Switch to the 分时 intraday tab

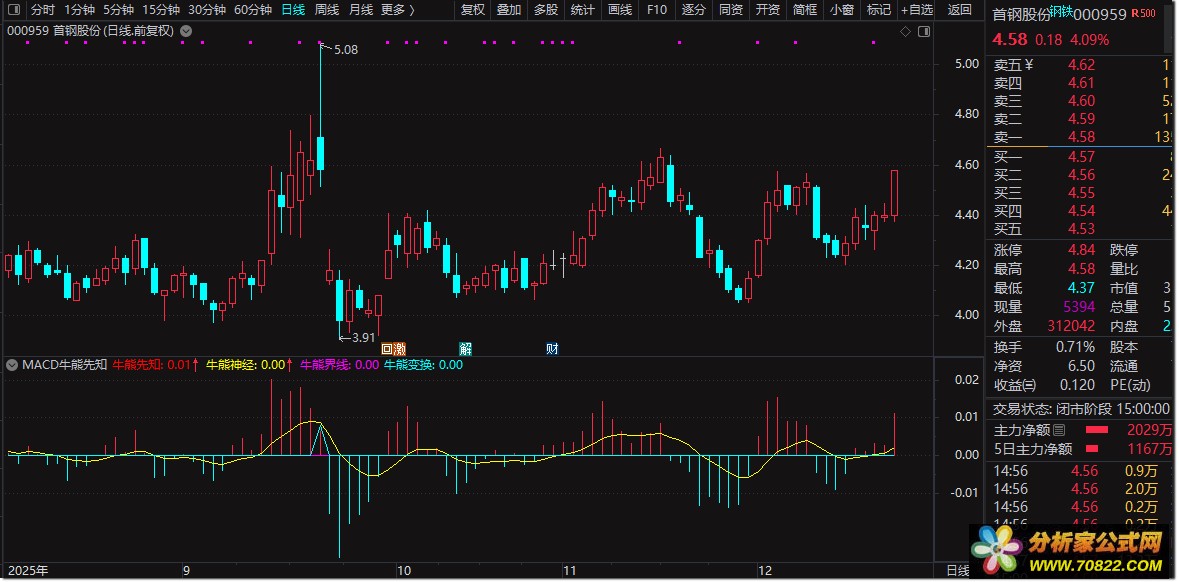43,10
